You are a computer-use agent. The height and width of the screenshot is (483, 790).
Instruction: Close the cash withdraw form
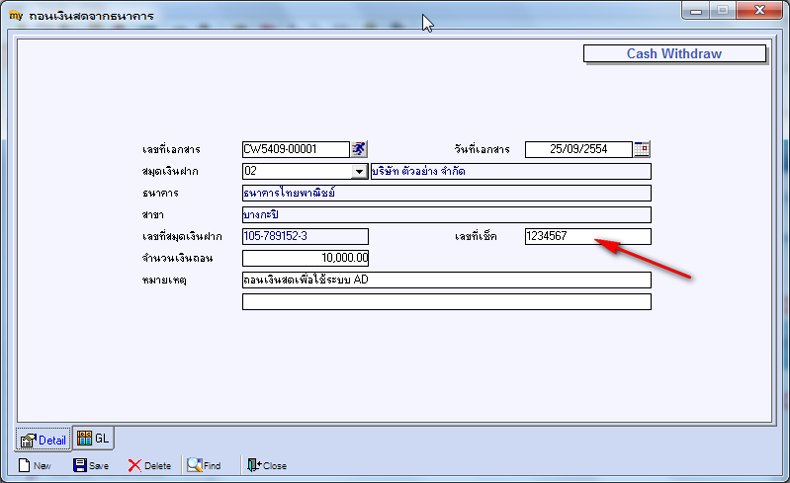pyautogui.click(x=267, y=465)
